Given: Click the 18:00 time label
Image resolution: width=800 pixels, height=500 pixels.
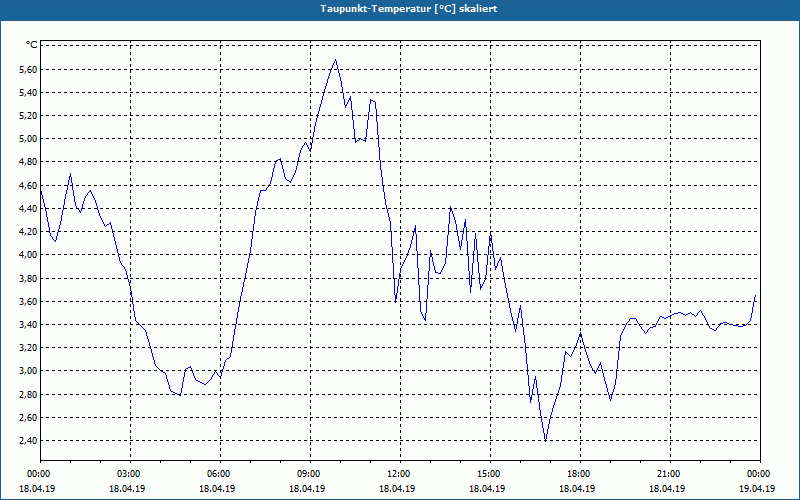Looking at the screenshot, I should click(580, 474).
